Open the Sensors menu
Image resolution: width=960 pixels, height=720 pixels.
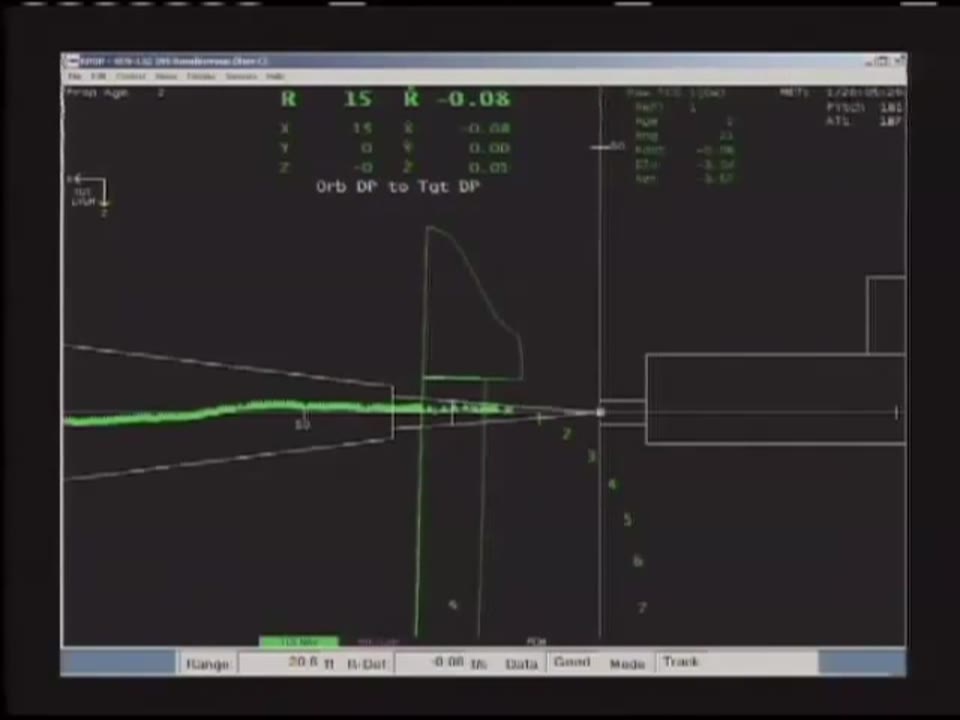click(x=241, y=77)
